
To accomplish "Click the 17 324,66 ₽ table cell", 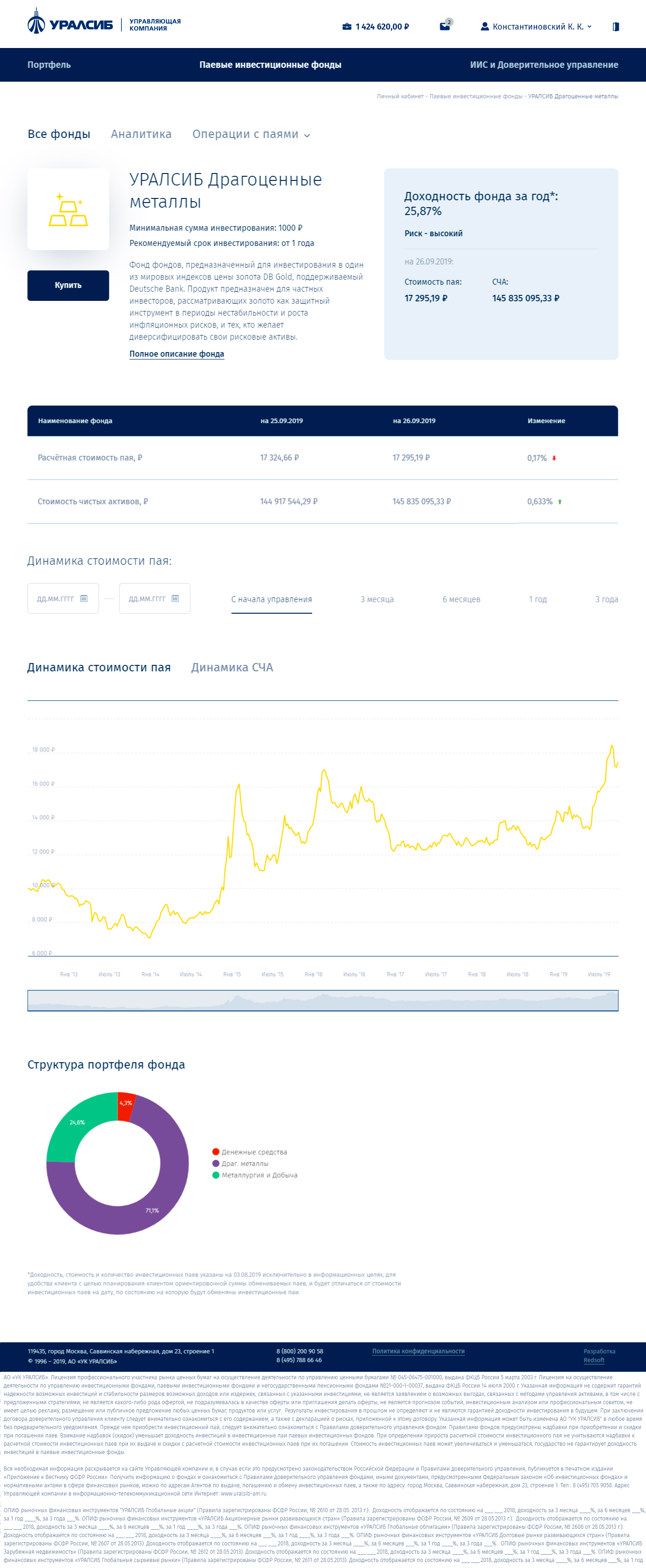I will pyautogui.click(x=280, y=458).
